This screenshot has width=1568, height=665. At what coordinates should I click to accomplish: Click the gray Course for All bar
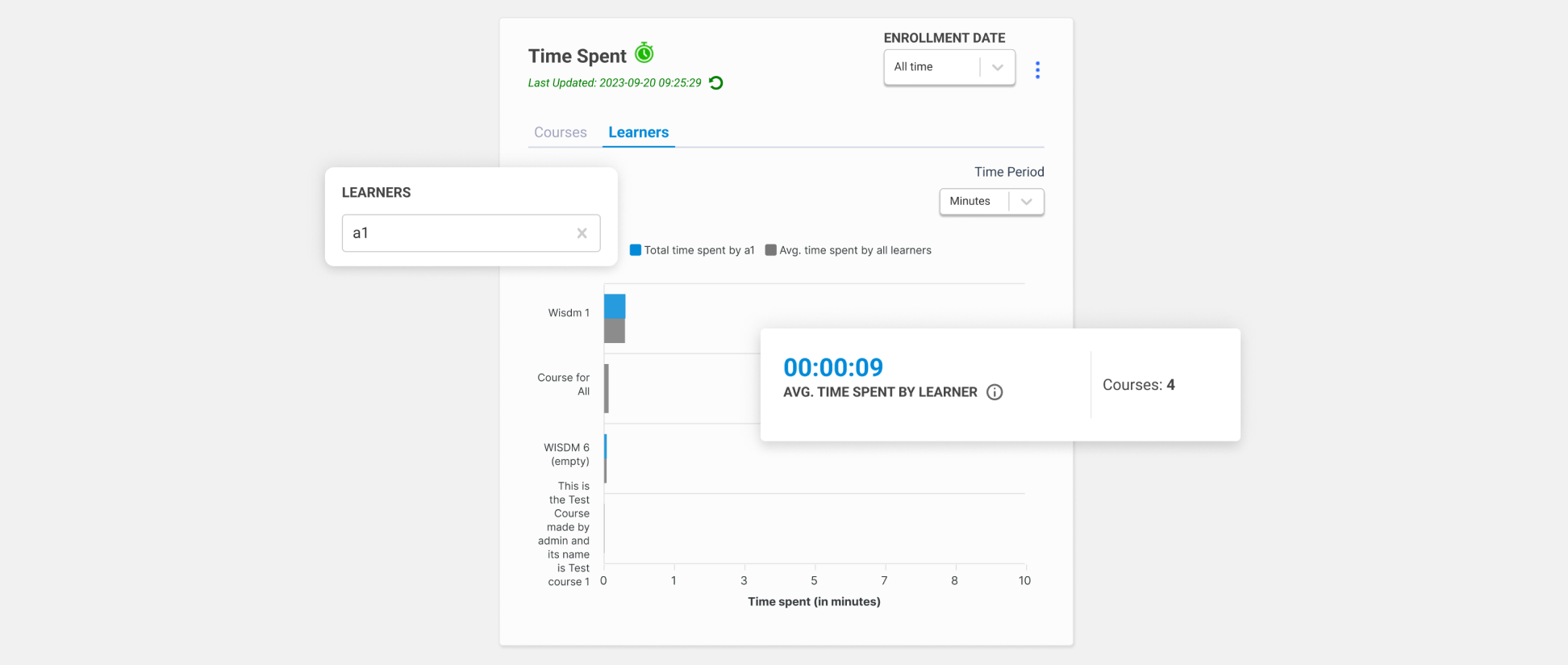point(607,388)
